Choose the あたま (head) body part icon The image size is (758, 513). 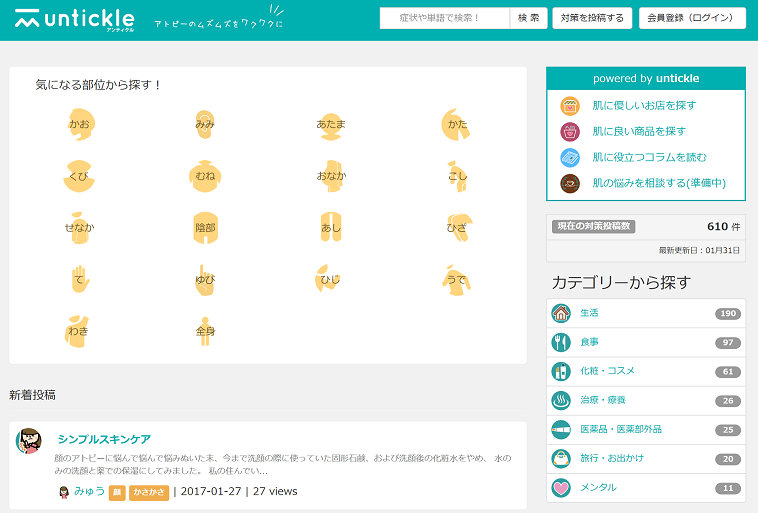[x=331, y=124]
